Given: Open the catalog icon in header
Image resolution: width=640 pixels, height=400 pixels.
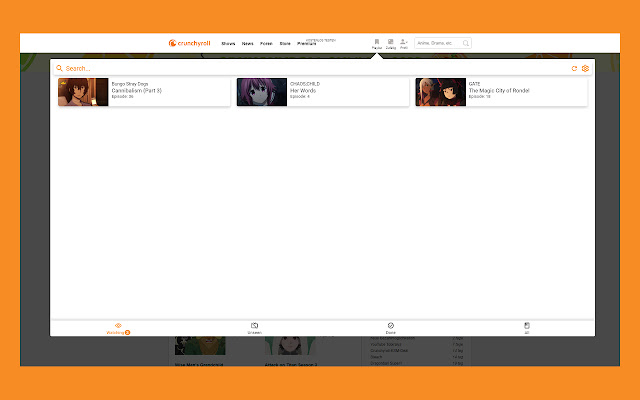Looking at the screenshot, I should (x=391, y=44).
